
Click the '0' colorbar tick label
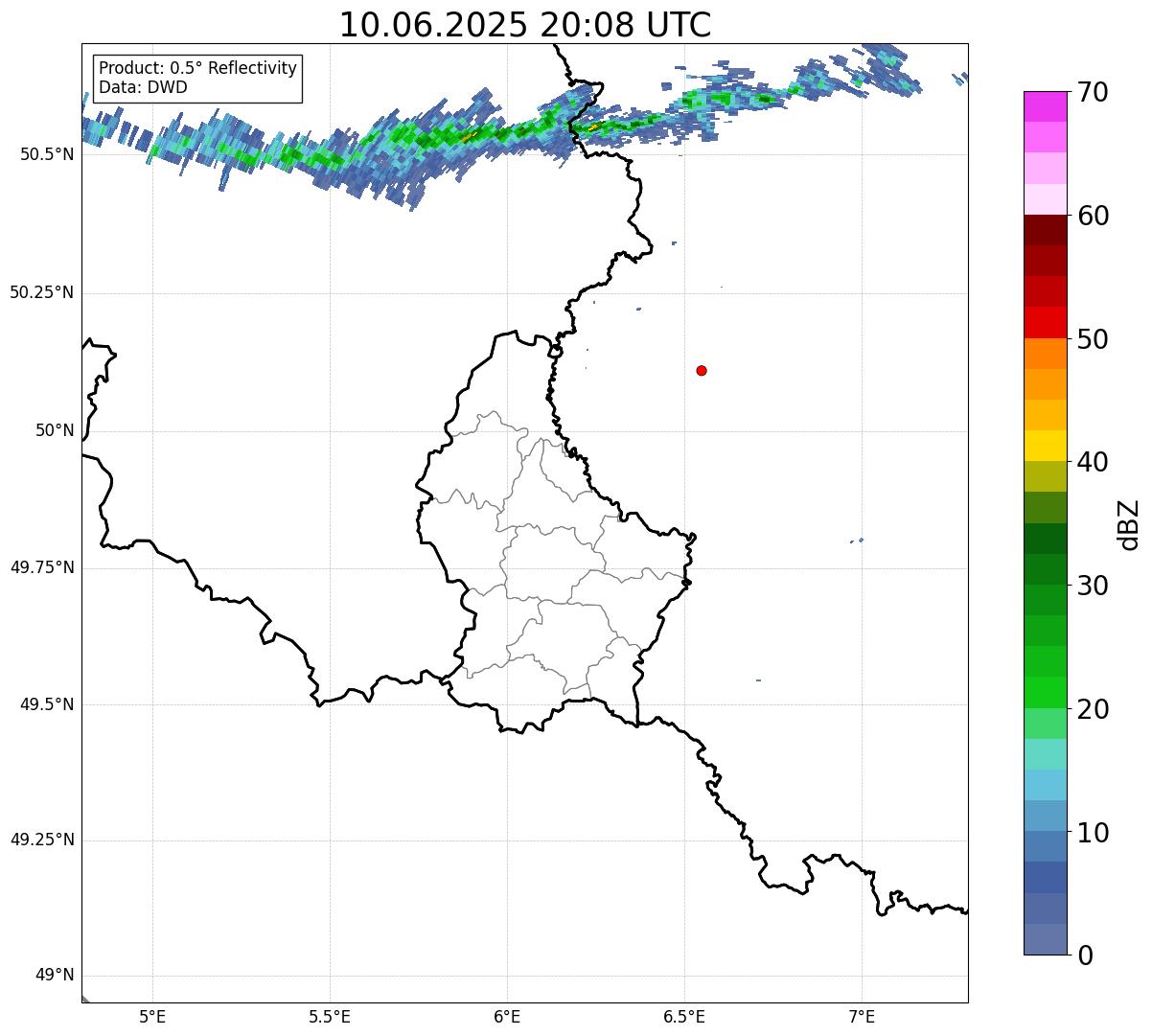pyautogui.click(x=1086, y=955)
